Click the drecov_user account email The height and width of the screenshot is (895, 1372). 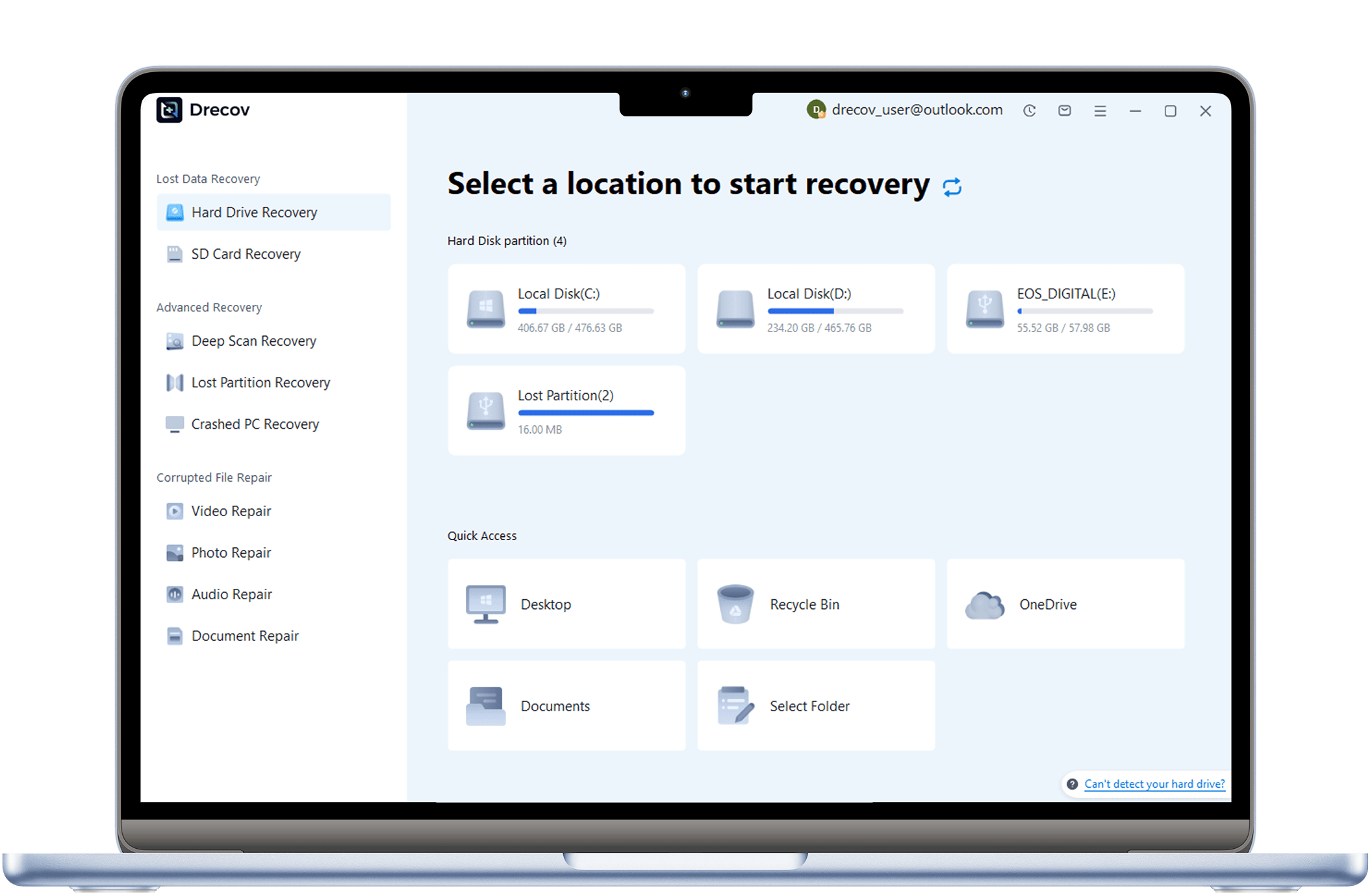(x=917, y=110)
